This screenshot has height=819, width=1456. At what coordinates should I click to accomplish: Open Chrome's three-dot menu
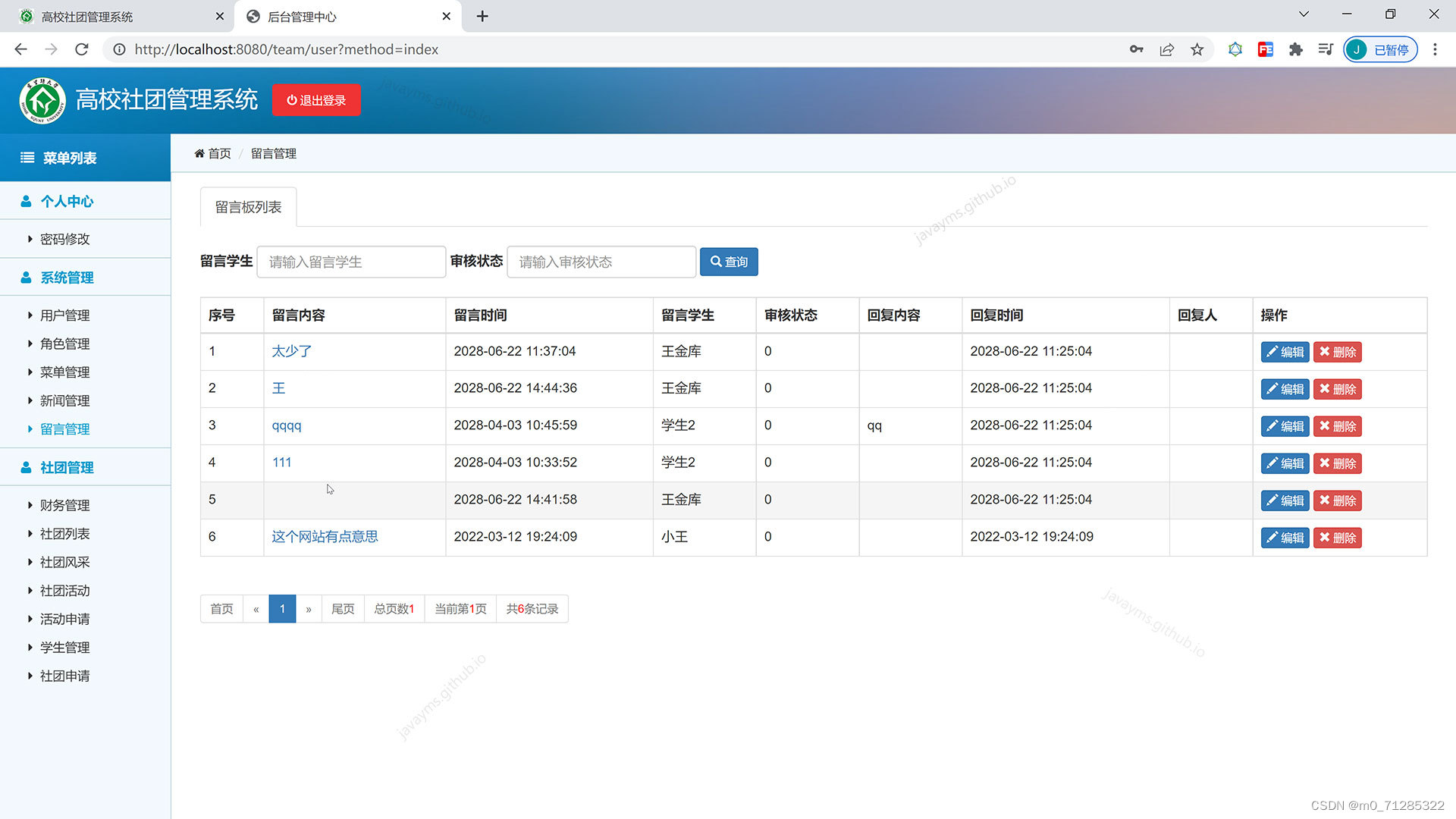1434,50
